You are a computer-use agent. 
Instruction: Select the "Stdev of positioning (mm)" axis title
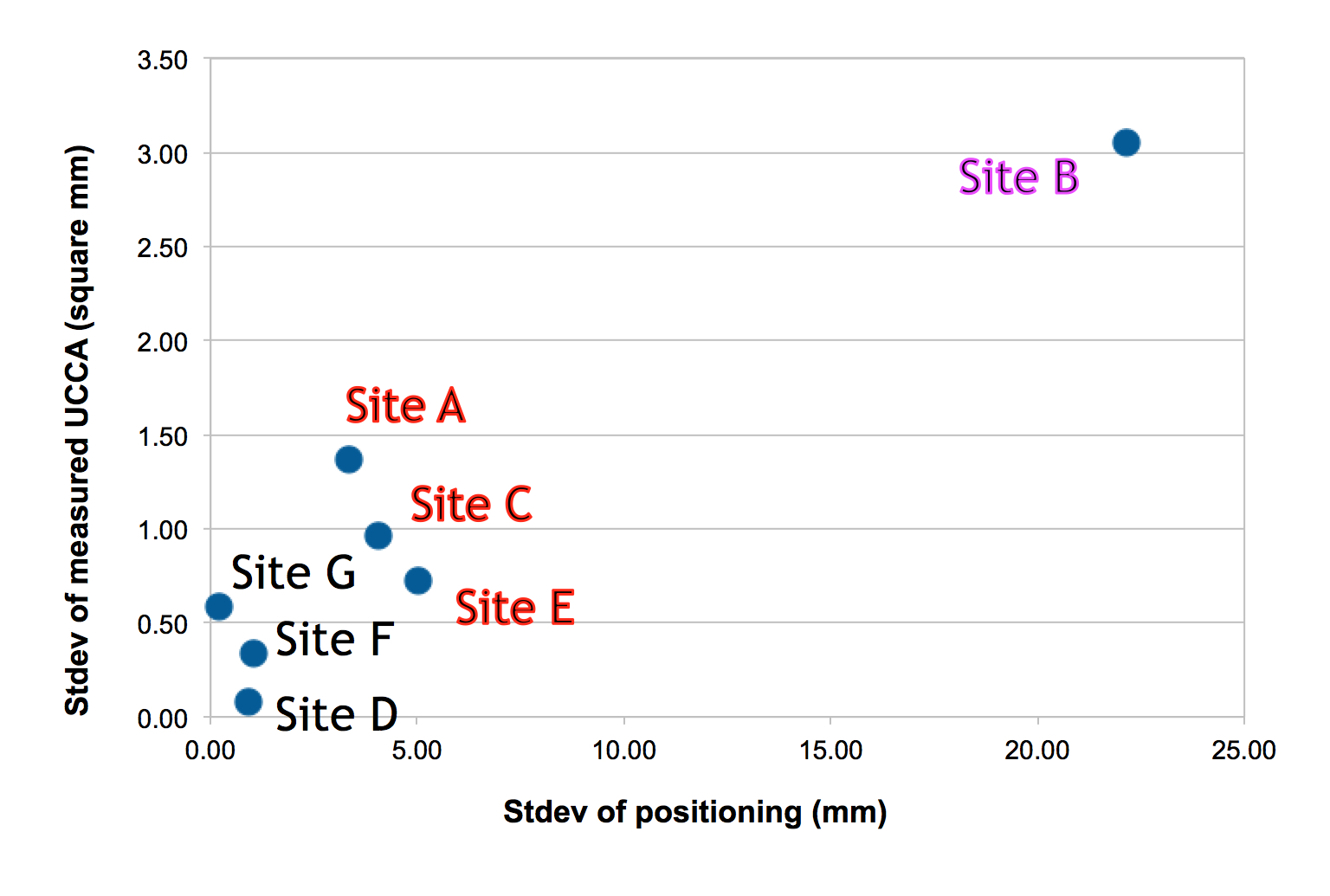point(694,812)
